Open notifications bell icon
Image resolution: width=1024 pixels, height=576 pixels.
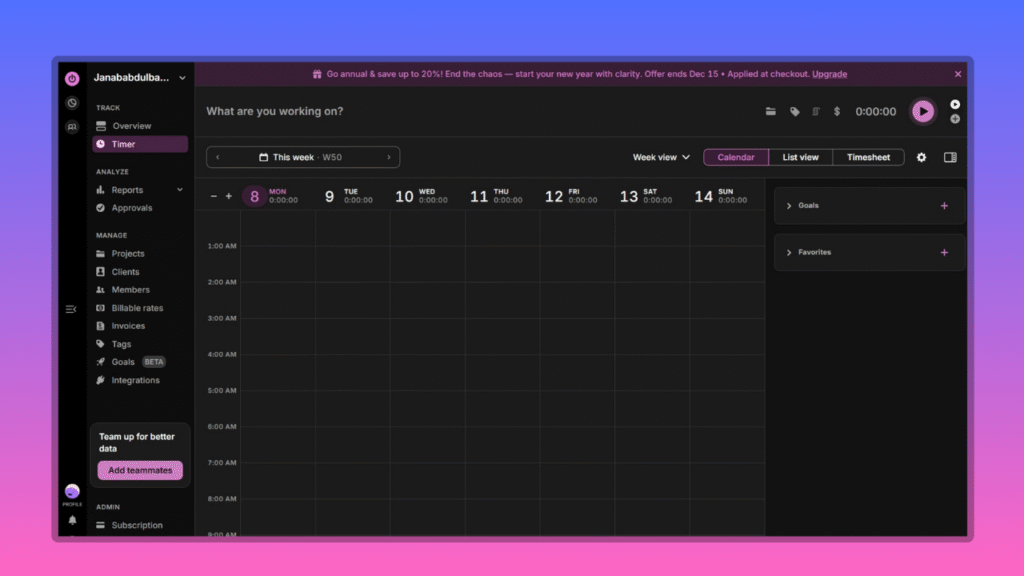(72, 520)
